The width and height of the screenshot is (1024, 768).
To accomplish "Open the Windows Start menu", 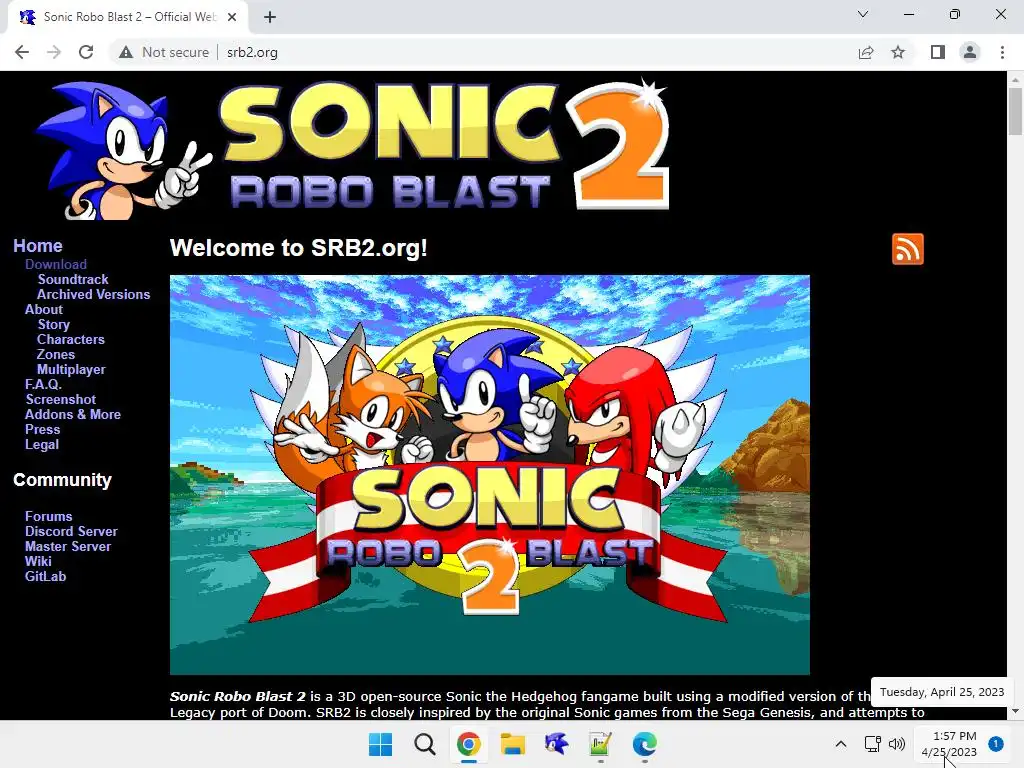I will tap(380, 744).
